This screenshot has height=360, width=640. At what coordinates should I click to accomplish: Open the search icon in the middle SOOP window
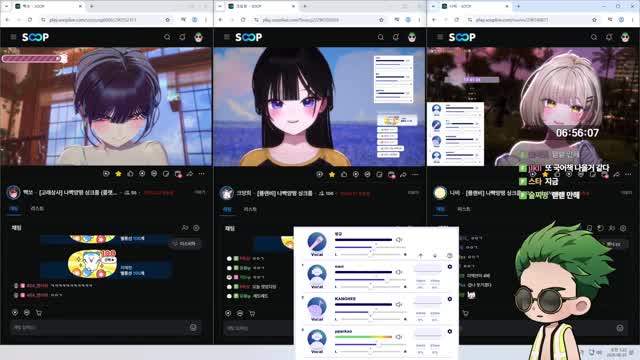click(380, 37)
